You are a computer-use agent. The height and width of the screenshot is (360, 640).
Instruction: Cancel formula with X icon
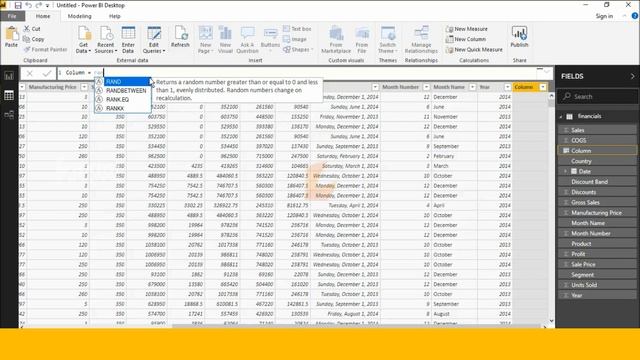click(29, 73)
